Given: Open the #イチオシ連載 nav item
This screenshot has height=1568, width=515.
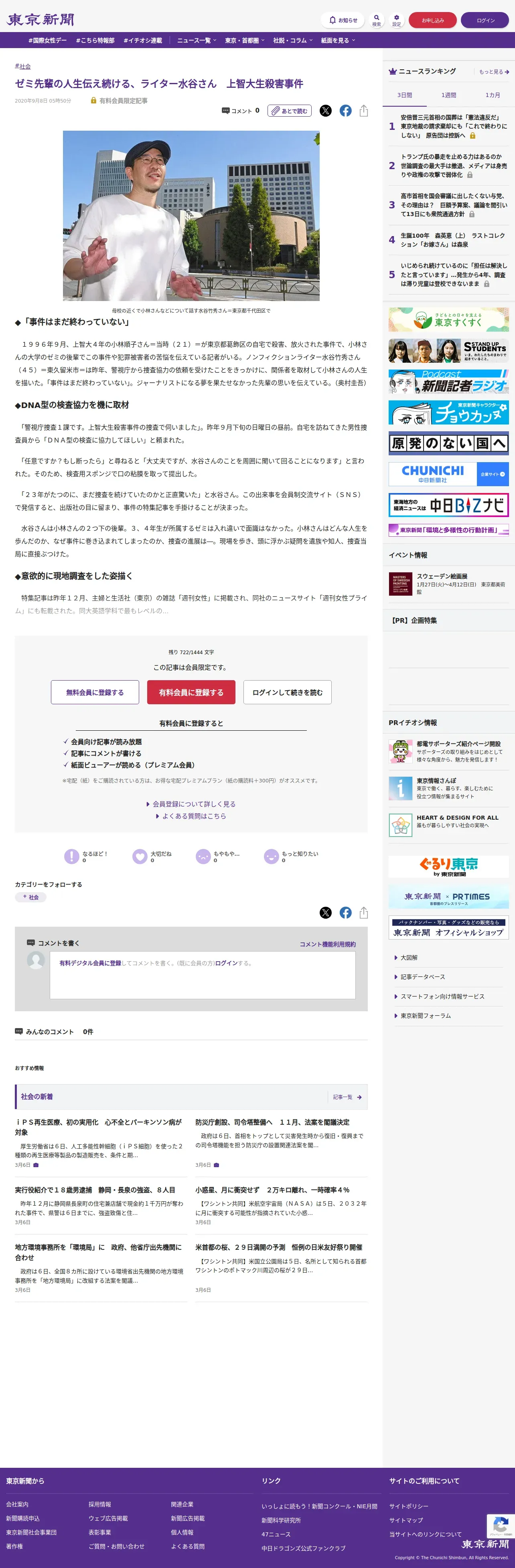Looking at the screenshot, I should tap(143, 40).
